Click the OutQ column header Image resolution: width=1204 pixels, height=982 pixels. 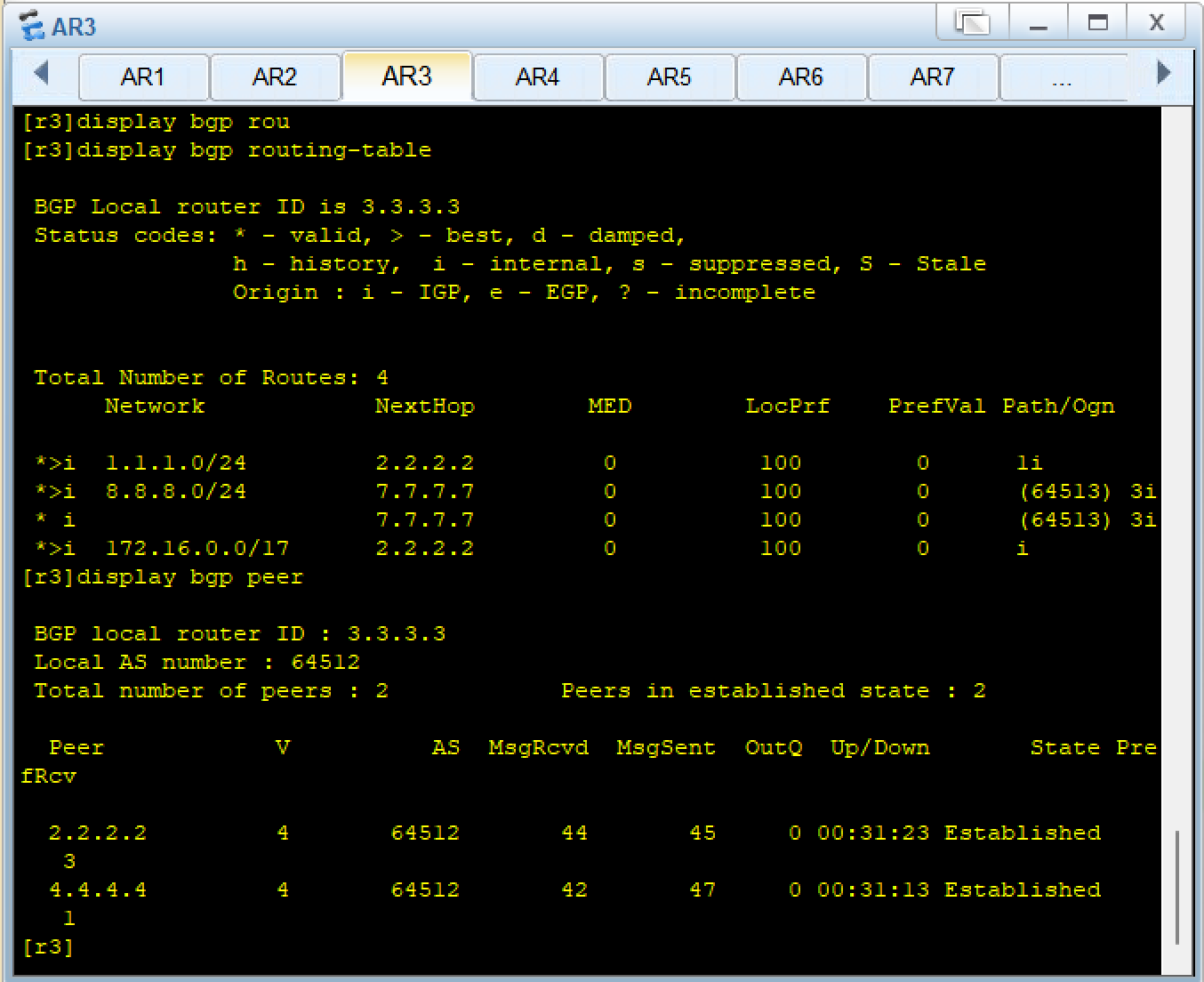pos(774,747)
